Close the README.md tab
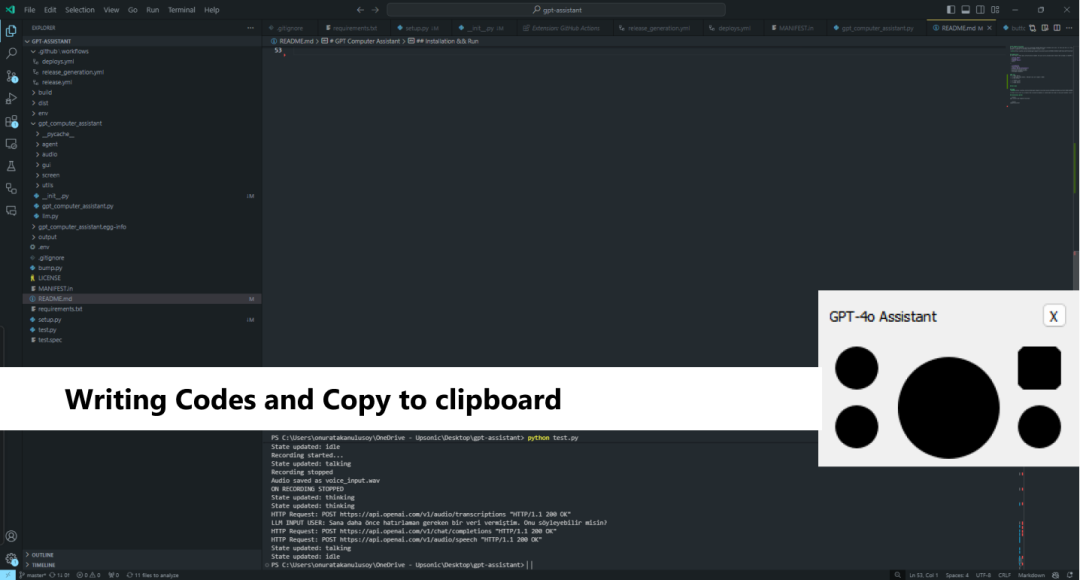This screenshot has height=580, width=1080. [990, 28]
